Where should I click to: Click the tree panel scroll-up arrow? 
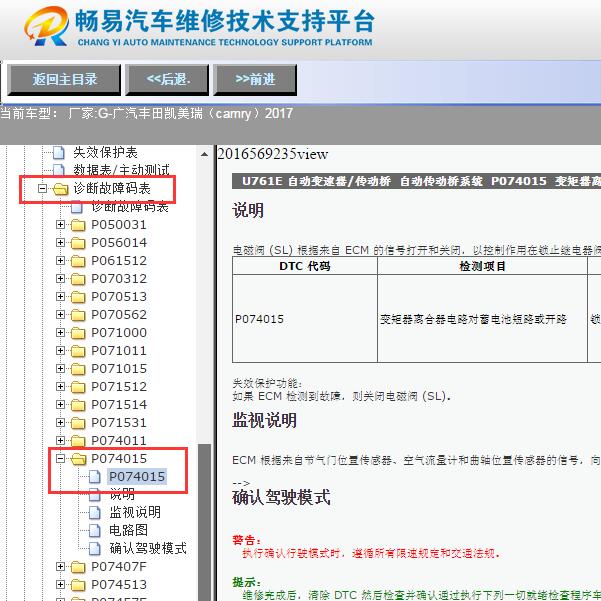[x=204, y=154]
